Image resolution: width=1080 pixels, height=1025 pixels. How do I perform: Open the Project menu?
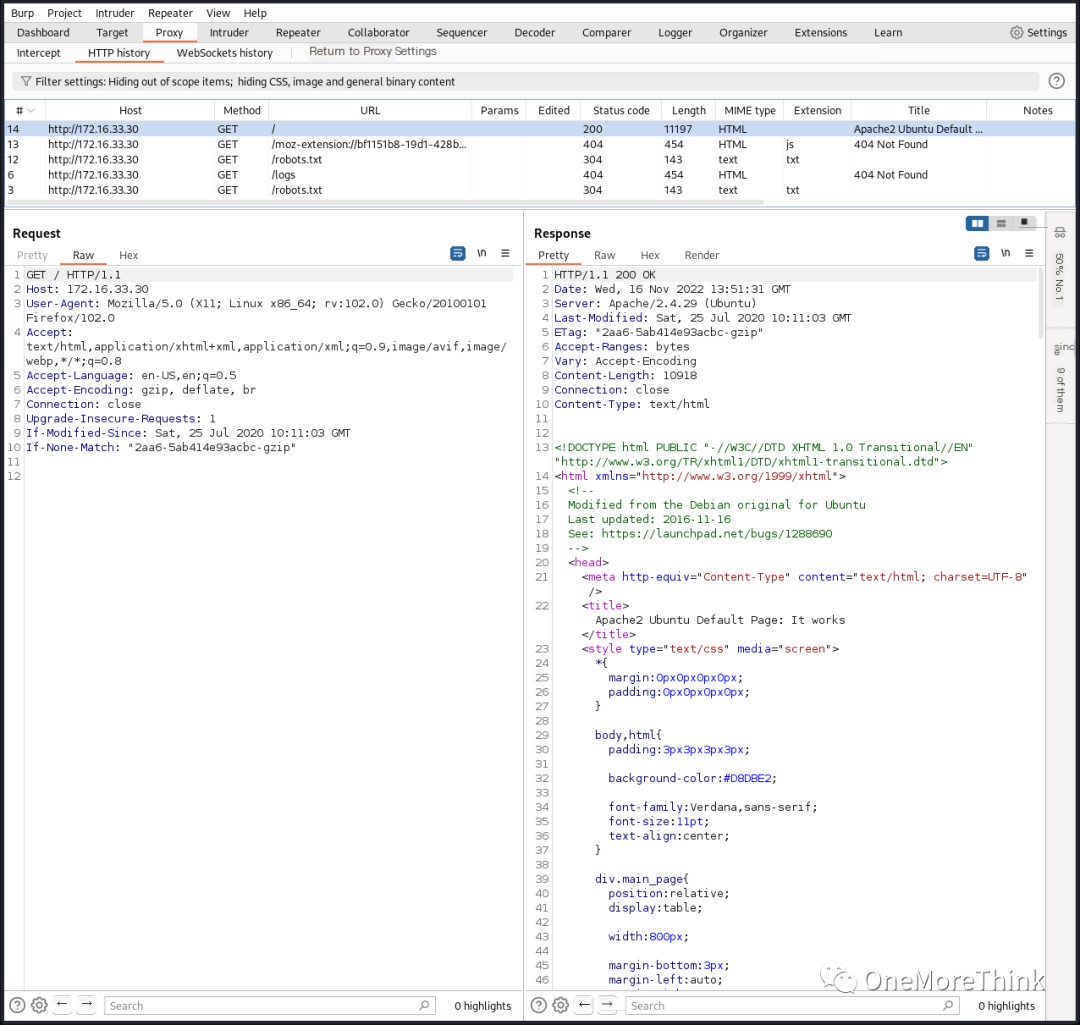click(x=64, y=13)
